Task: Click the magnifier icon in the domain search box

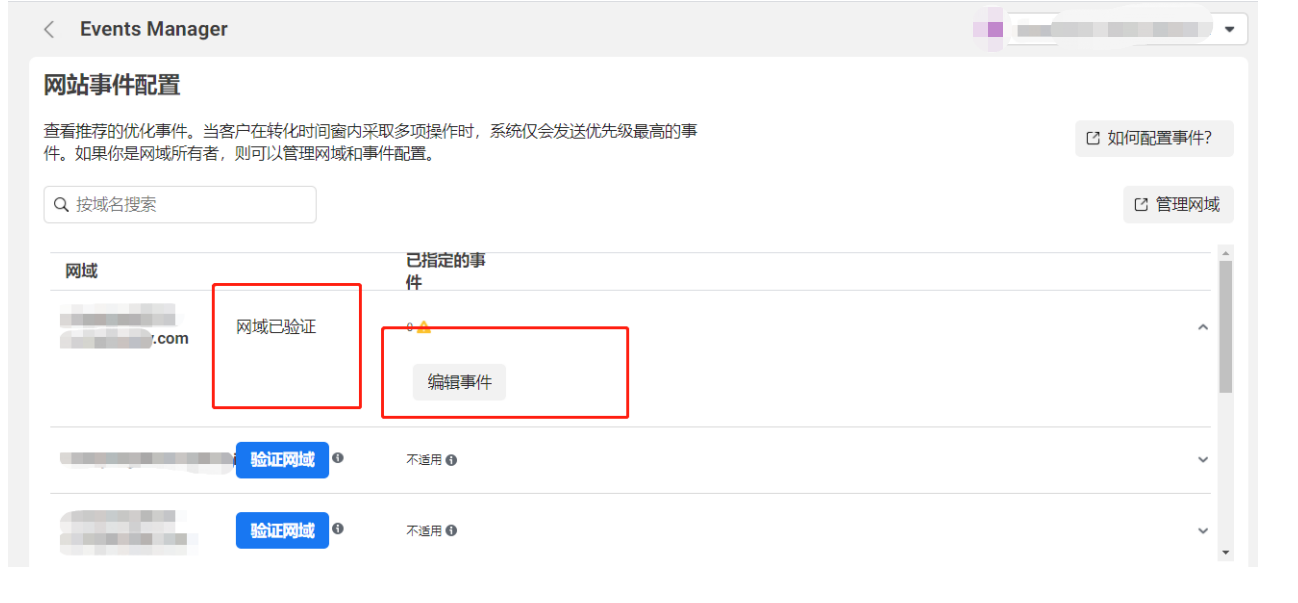Action: tap(61, 204)
